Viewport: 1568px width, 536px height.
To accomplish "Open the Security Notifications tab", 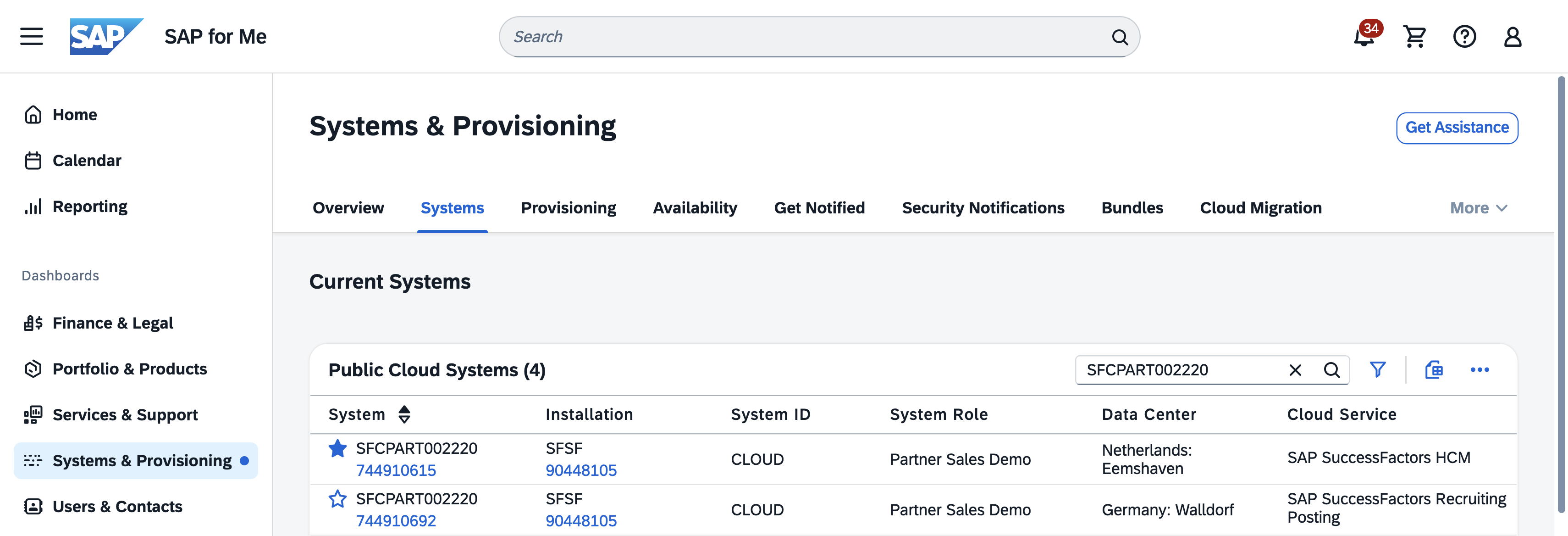I will pos(983,208).
